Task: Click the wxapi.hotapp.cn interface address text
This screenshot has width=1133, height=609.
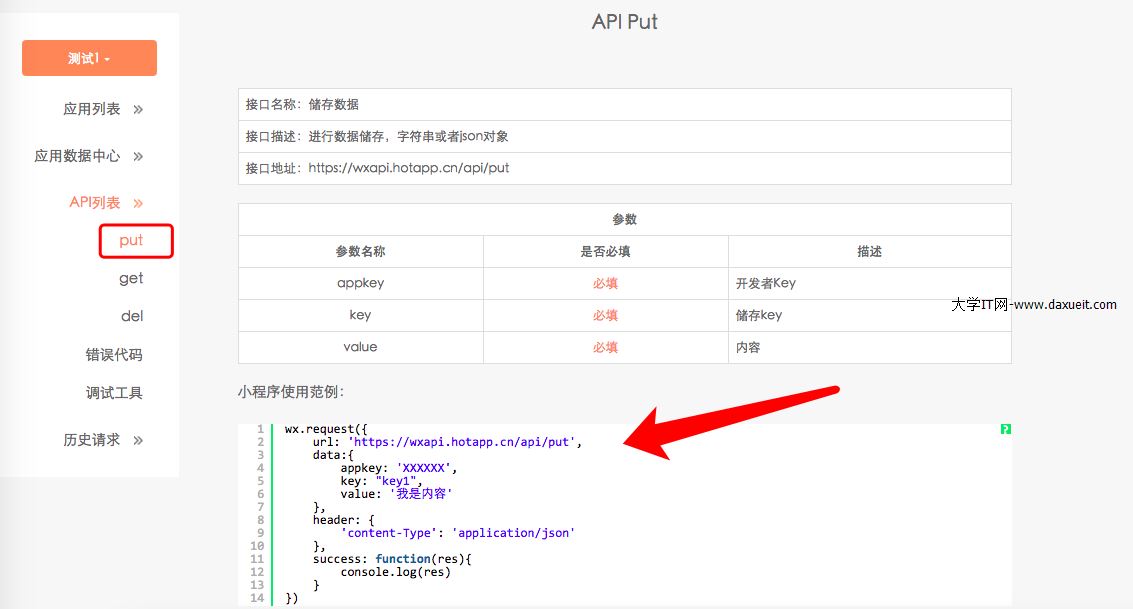Action: (x=408, y=168)
